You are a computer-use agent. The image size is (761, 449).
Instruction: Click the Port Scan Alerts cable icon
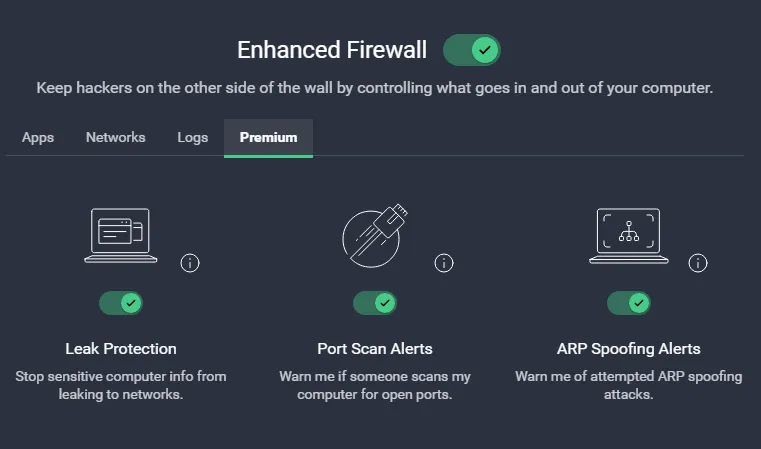click(375, 235)
